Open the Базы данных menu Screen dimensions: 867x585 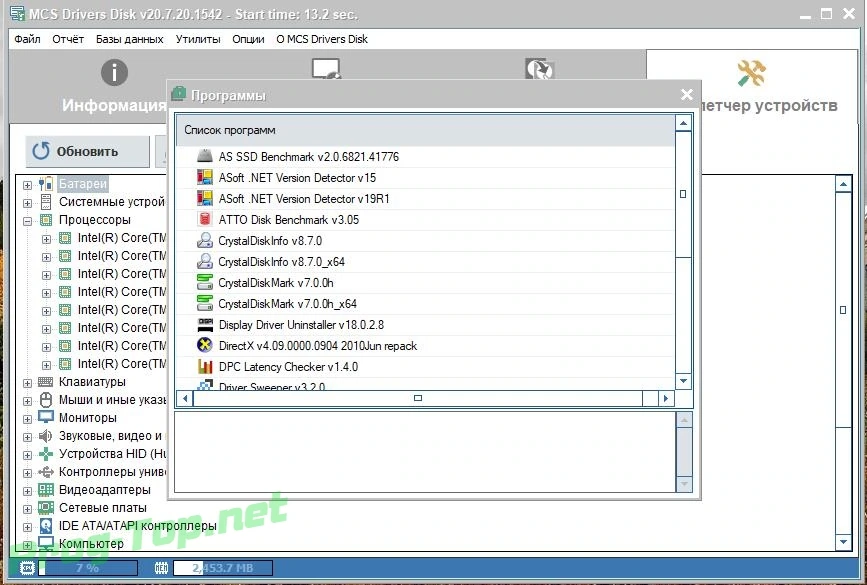tap(129, 39)
